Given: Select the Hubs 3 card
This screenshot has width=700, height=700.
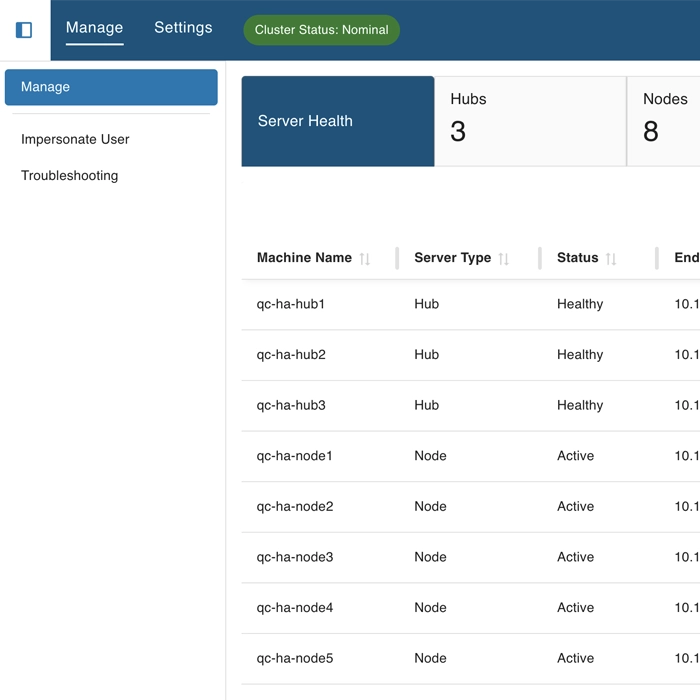Looking at the screenshot, I should tap(530, 121).
